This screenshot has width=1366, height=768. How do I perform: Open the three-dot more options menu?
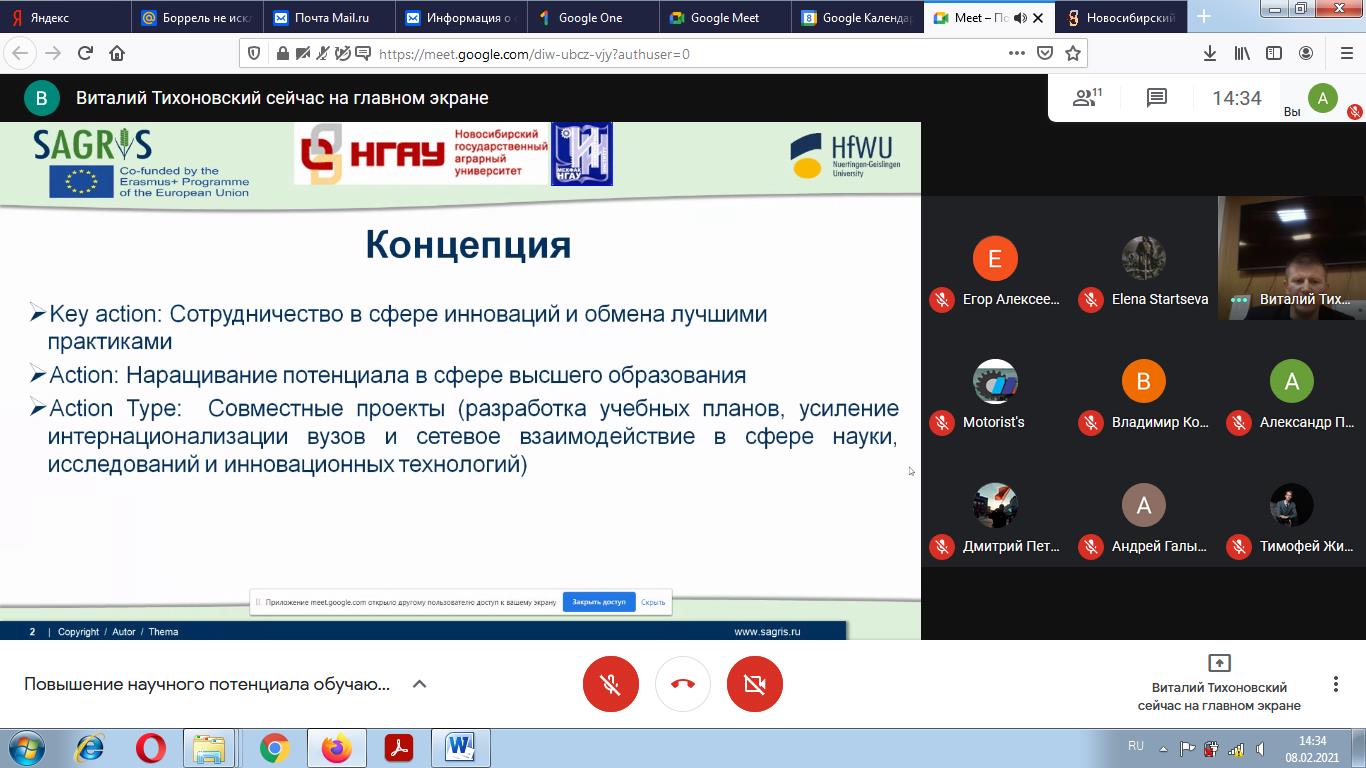tap(1335, 684)
